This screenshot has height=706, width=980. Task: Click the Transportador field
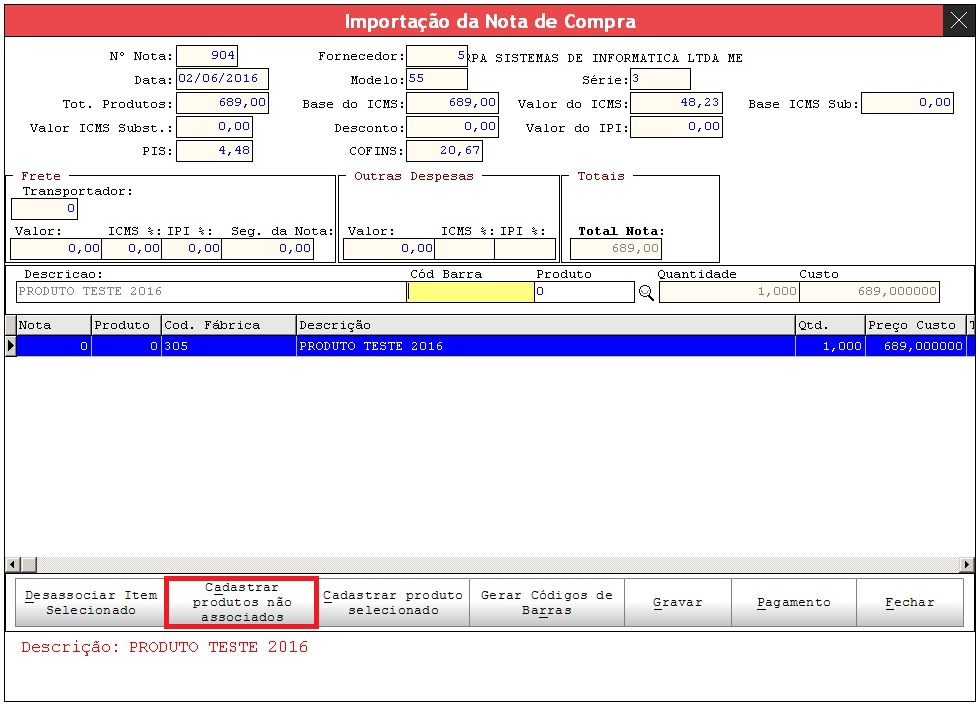44,209
